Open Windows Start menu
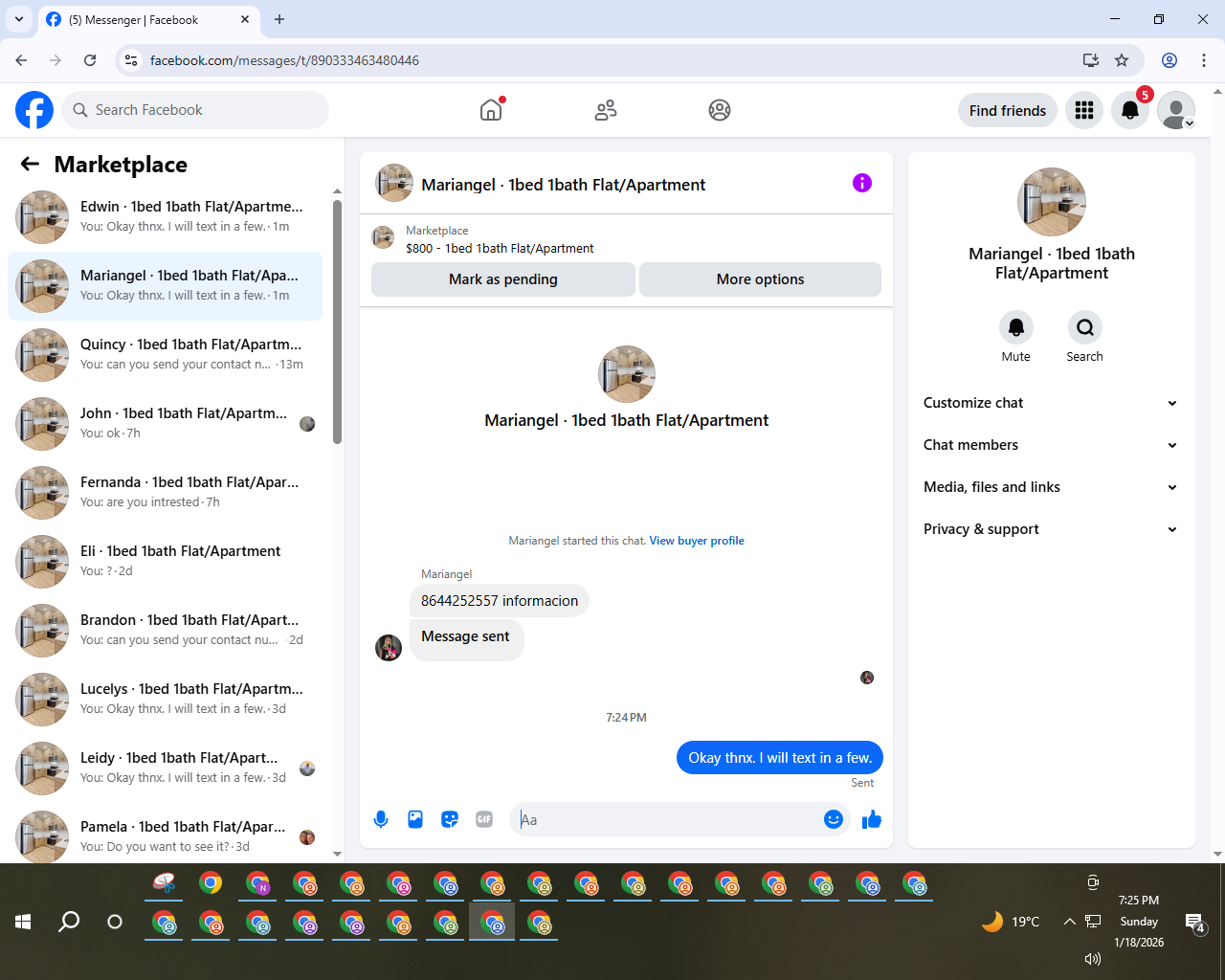The image size is (1225, 980). point(23,922)
